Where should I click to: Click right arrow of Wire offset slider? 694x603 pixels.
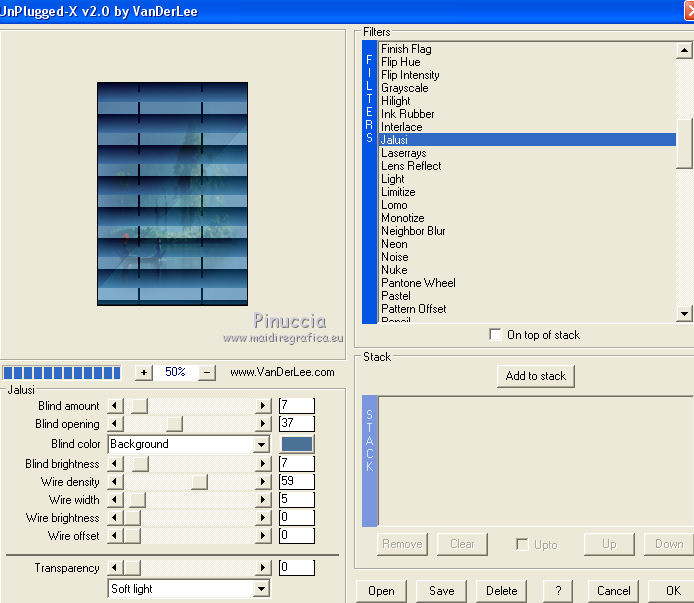263,536
